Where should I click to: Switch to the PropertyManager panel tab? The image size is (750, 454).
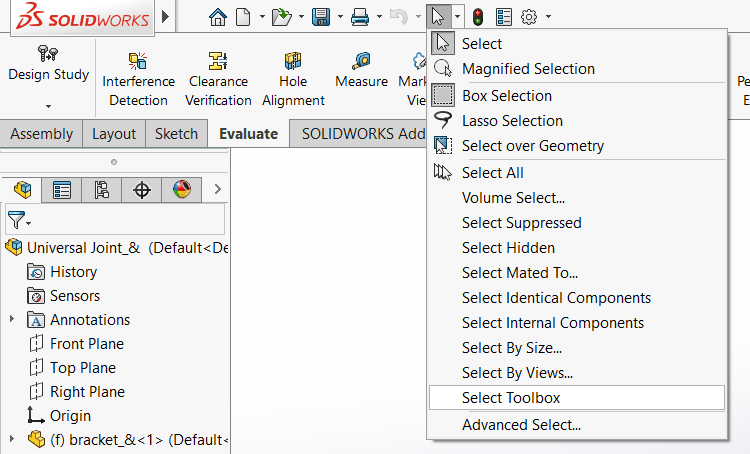tap(62, 190)
